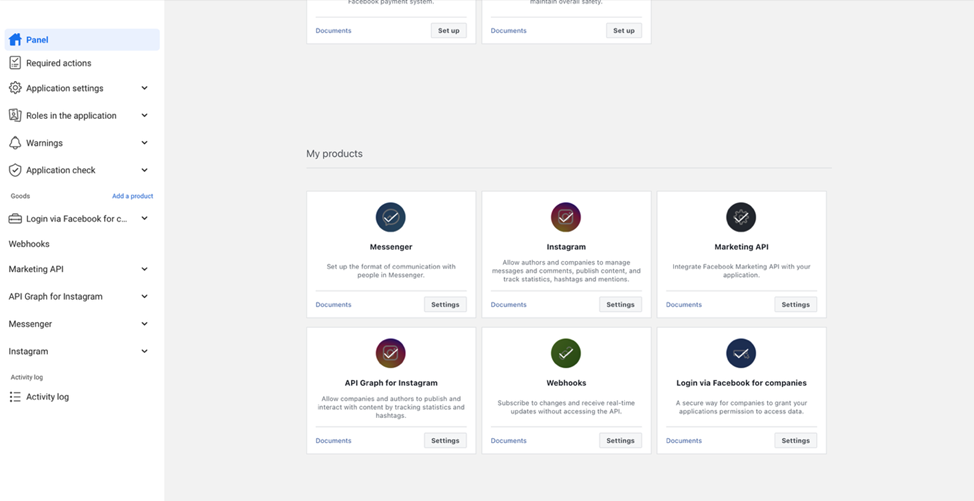The height and width of the screenshot is (501, 974).
Task: Click the Add a product link
Action: (132, 196)
